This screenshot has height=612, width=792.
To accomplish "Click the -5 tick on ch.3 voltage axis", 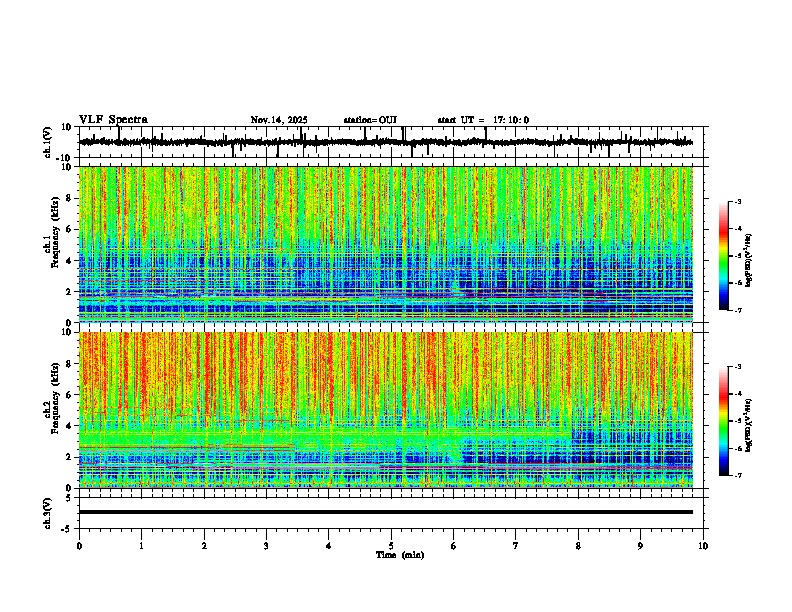I will [x=67, y=529].
